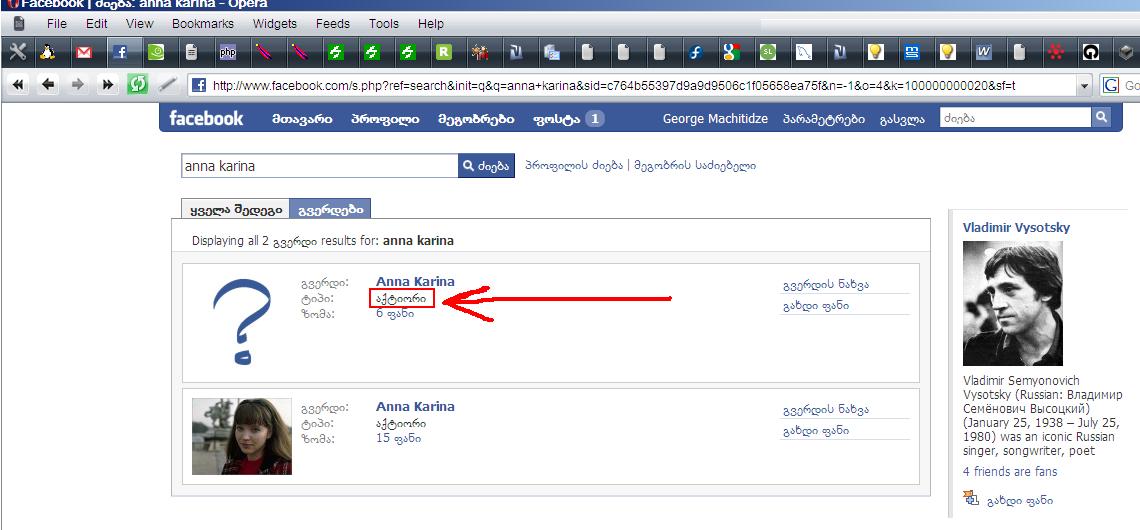Open the Tools menu

[384, 24]
